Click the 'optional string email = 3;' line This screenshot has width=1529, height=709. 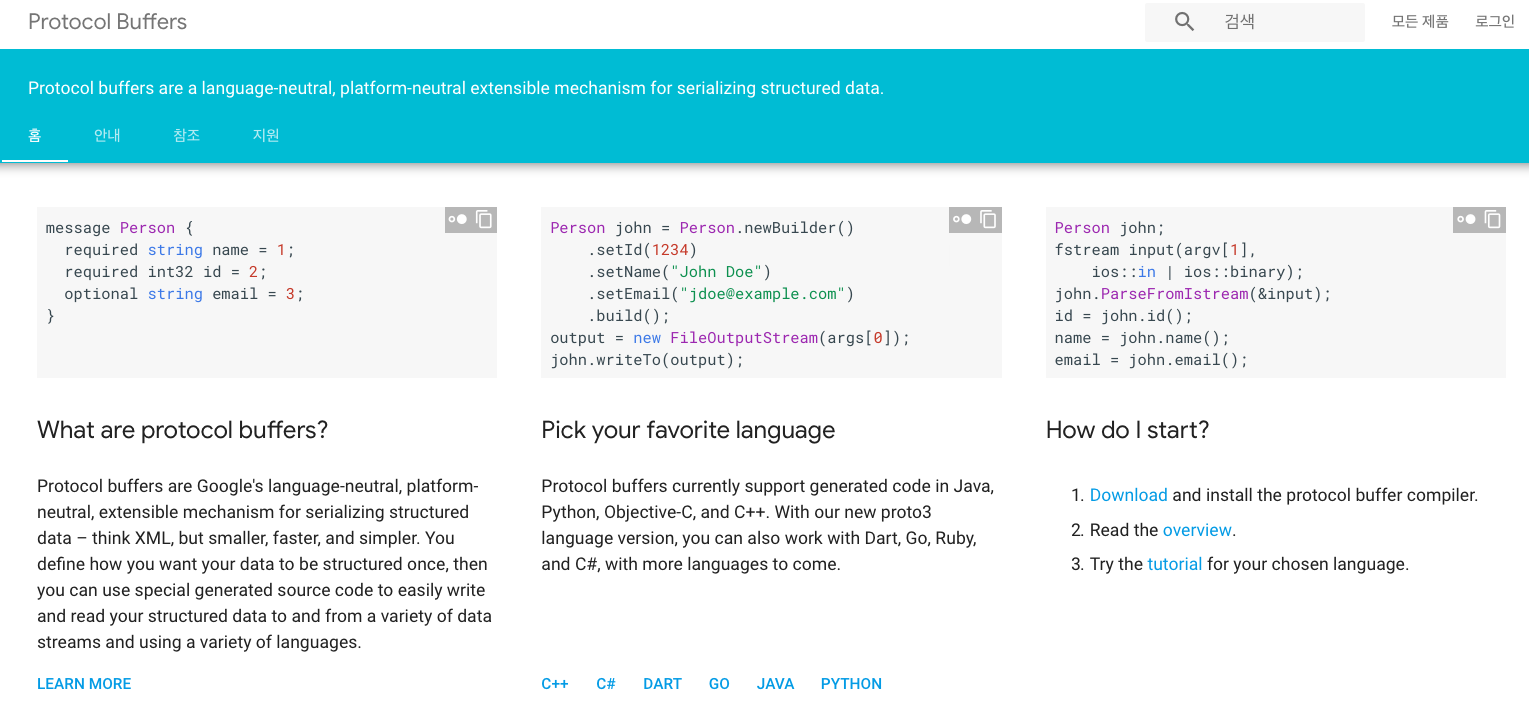[x=184, y=294]
